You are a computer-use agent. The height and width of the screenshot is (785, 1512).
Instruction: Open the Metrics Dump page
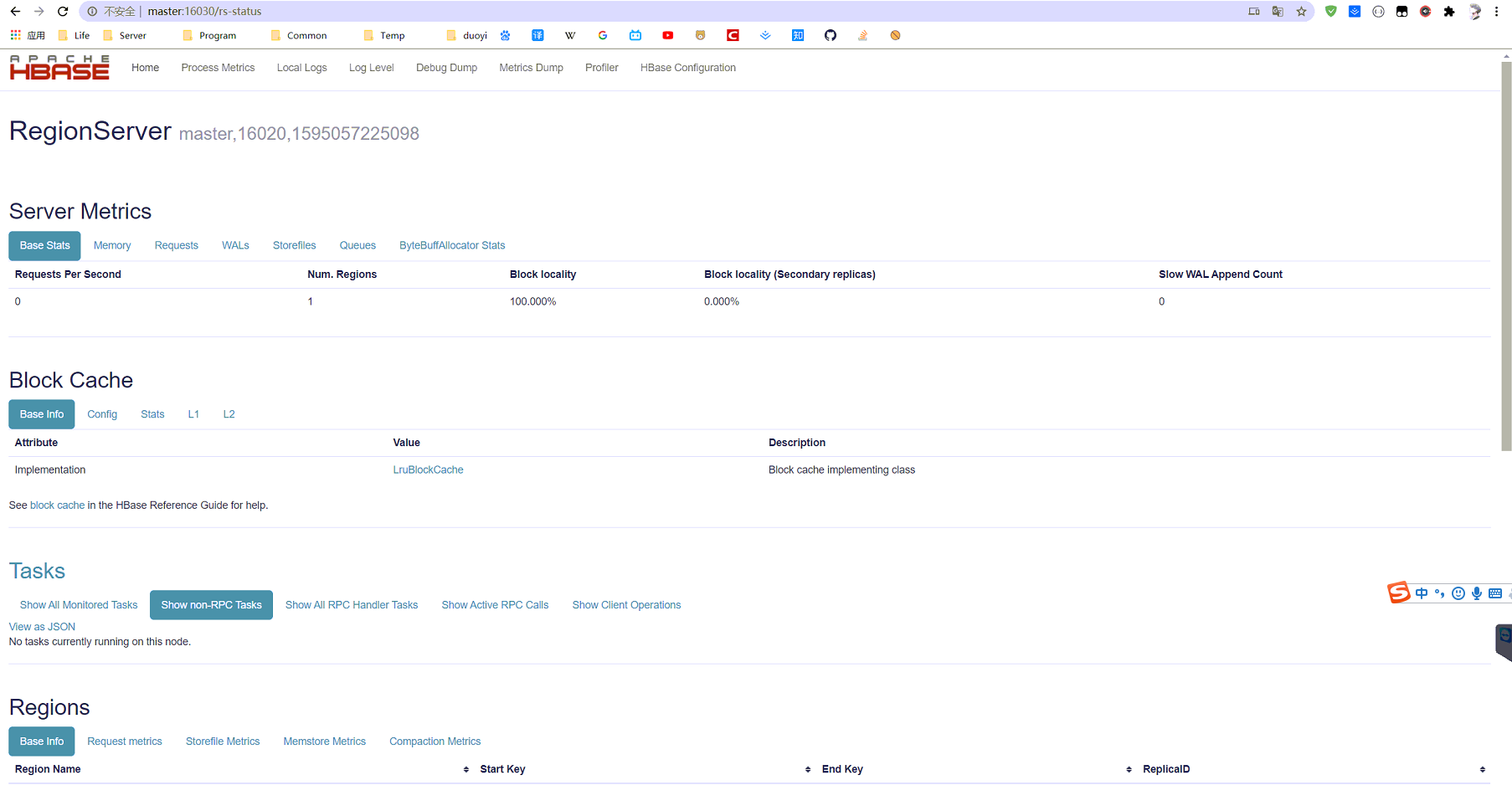[531, 68]
